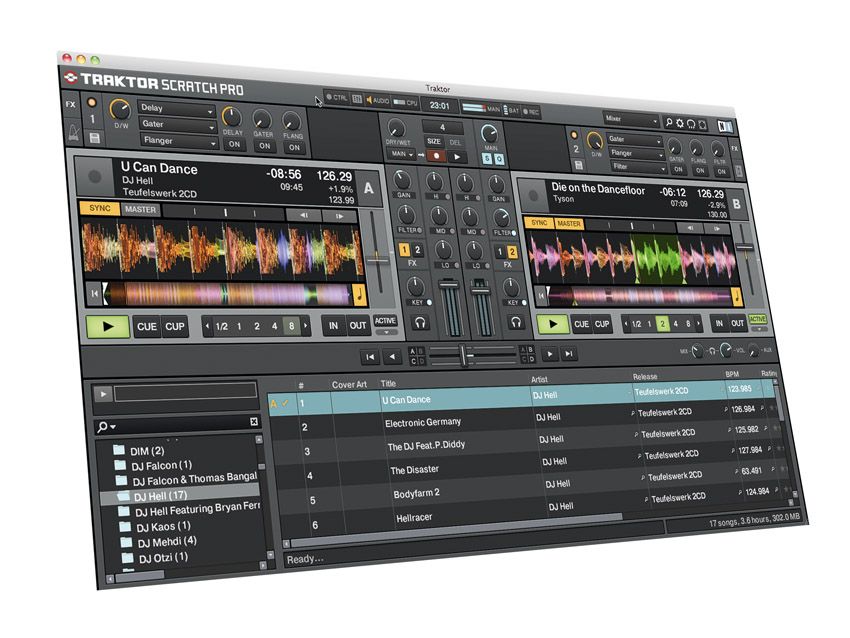Toggle SYNC on deck A
Image resolution: width=850 pixels, height=638 pixels.
pos(100,208)
